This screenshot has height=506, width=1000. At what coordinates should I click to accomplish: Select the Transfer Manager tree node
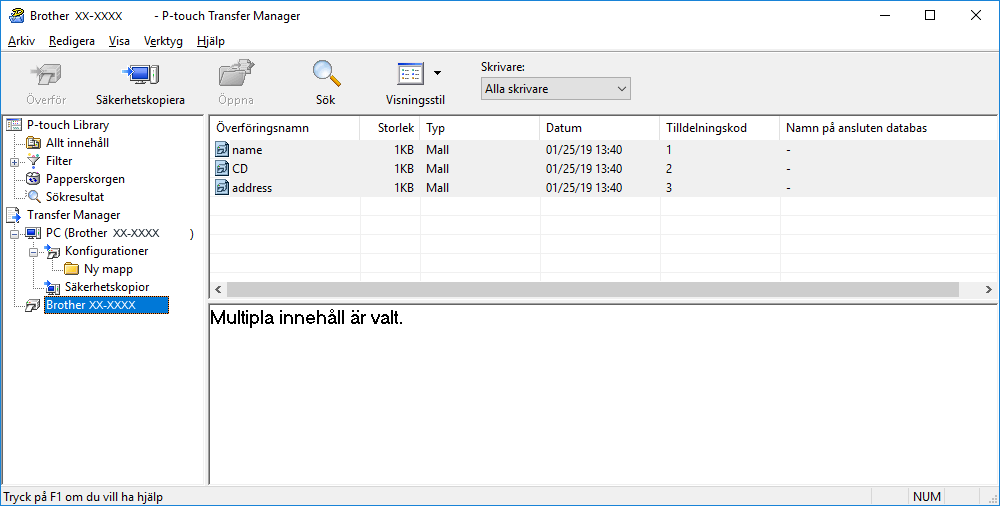(73, 215)
